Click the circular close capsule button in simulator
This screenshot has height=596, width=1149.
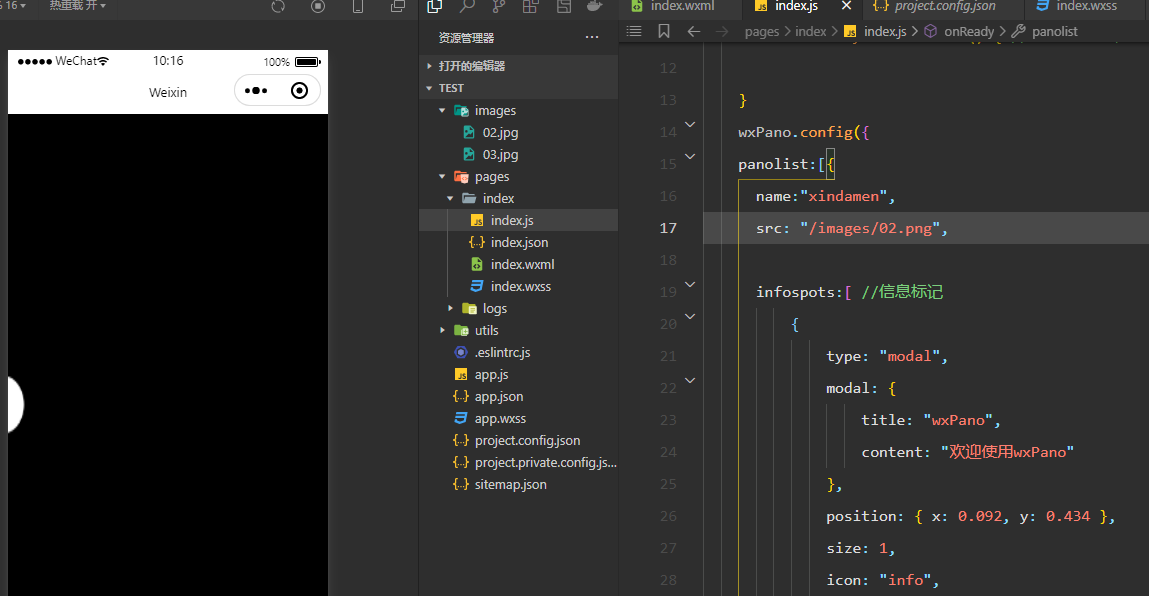(299, 91)
